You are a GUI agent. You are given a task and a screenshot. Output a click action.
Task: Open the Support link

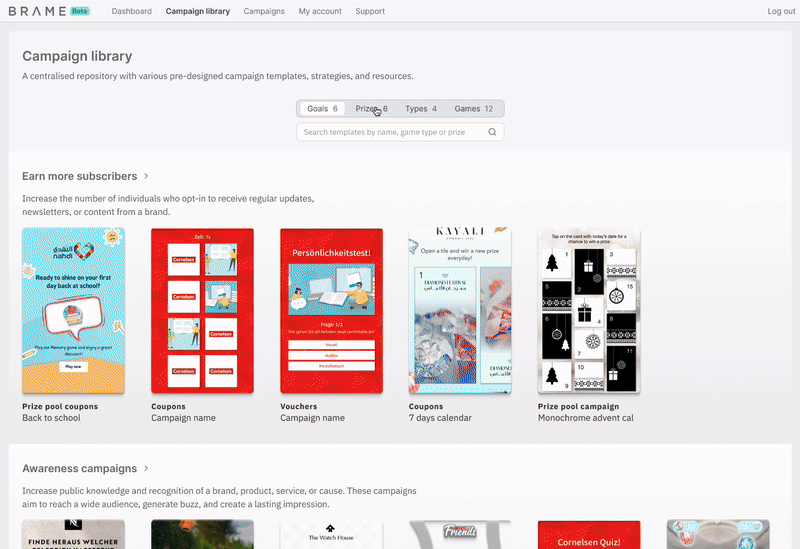[x=370, y=11]
